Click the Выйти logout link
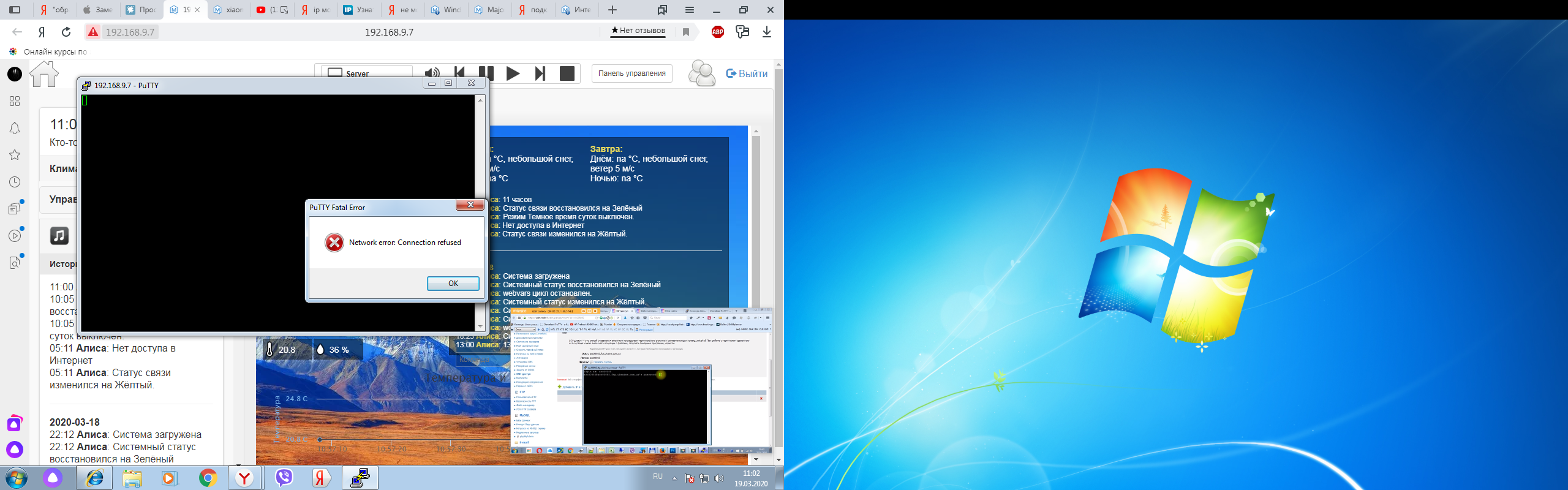 (x=747, y=73)
